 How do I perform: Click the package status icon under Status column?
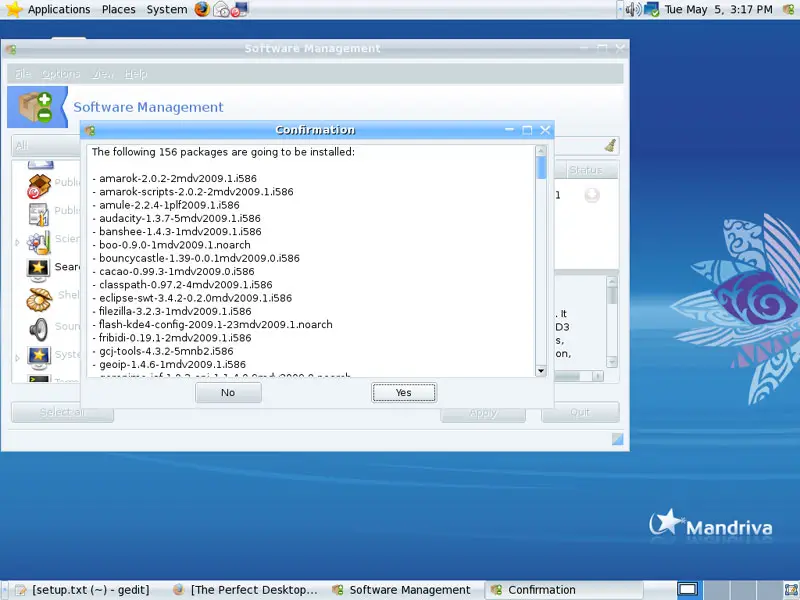[592, 195]
